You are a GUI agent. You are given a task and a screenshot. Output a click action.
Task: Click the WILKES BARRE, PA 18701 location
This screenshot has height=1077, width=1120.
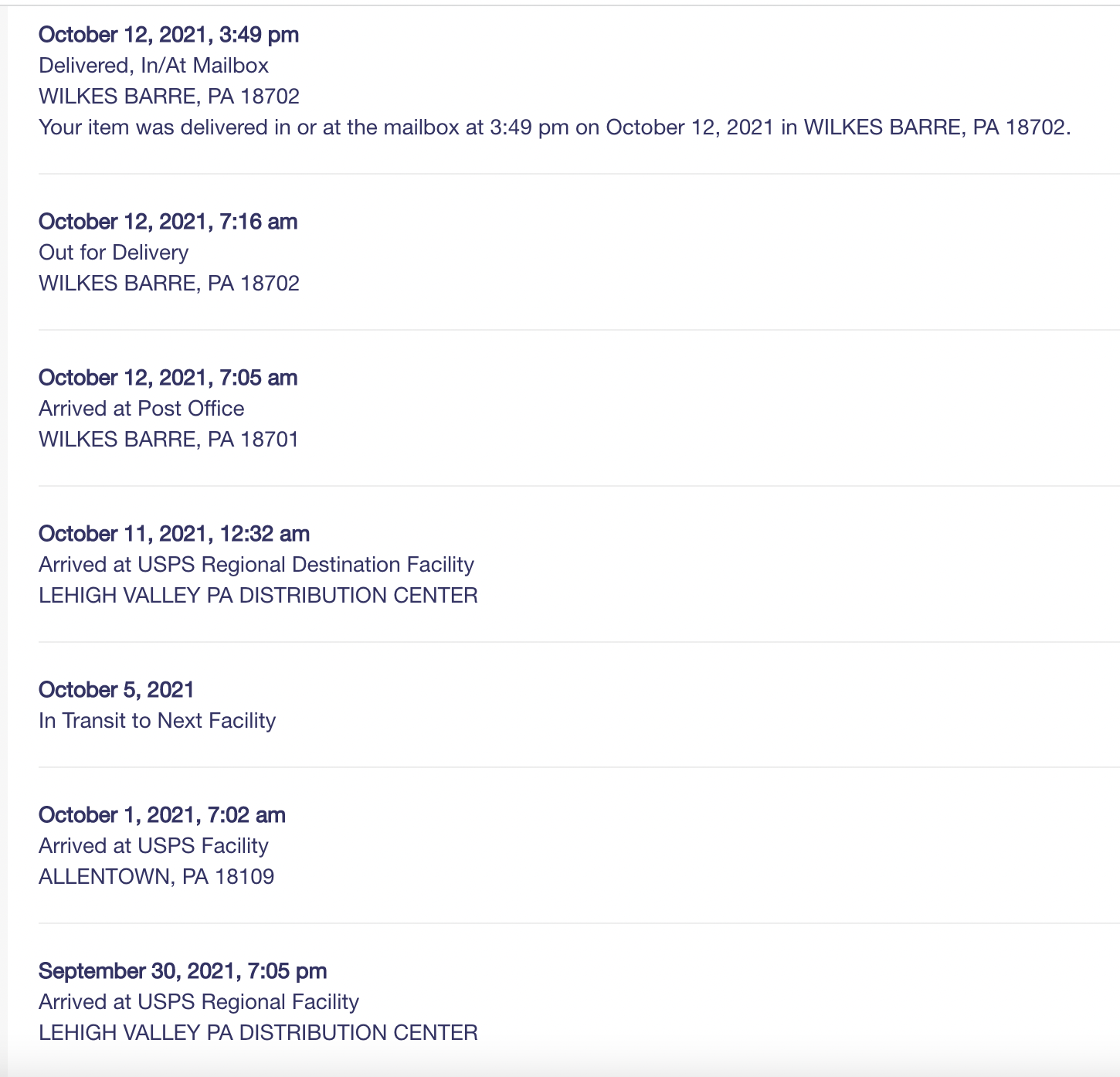pyautogui.click(x=168, y=440)
